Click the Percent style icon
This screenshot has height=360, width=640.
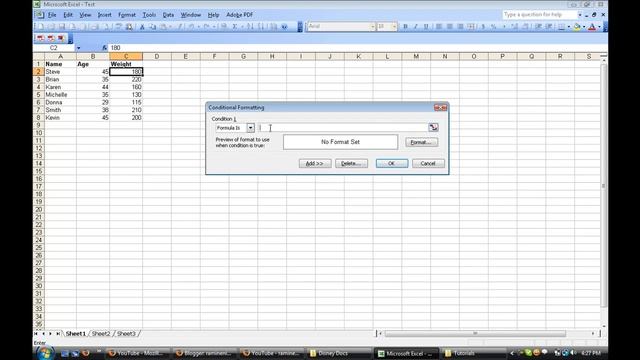[493, 27]
